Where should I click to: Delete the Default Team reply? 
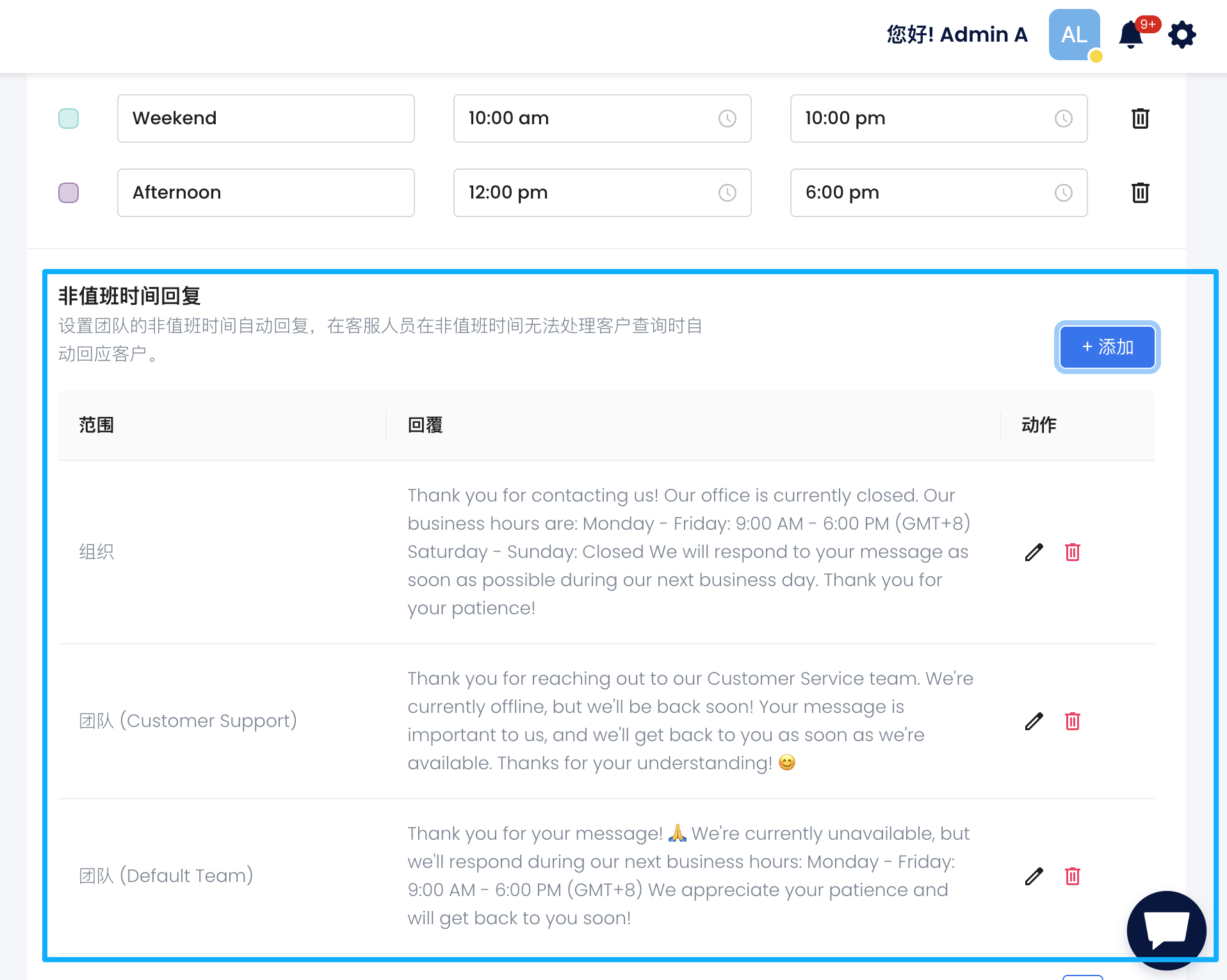coord(1072,876)
